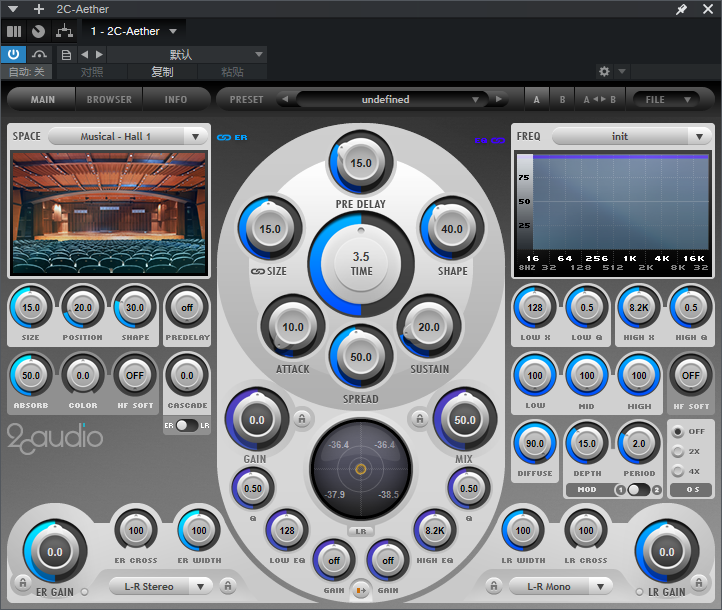Click the ER link chain icon
722x610 pixels.
(224, 137)
